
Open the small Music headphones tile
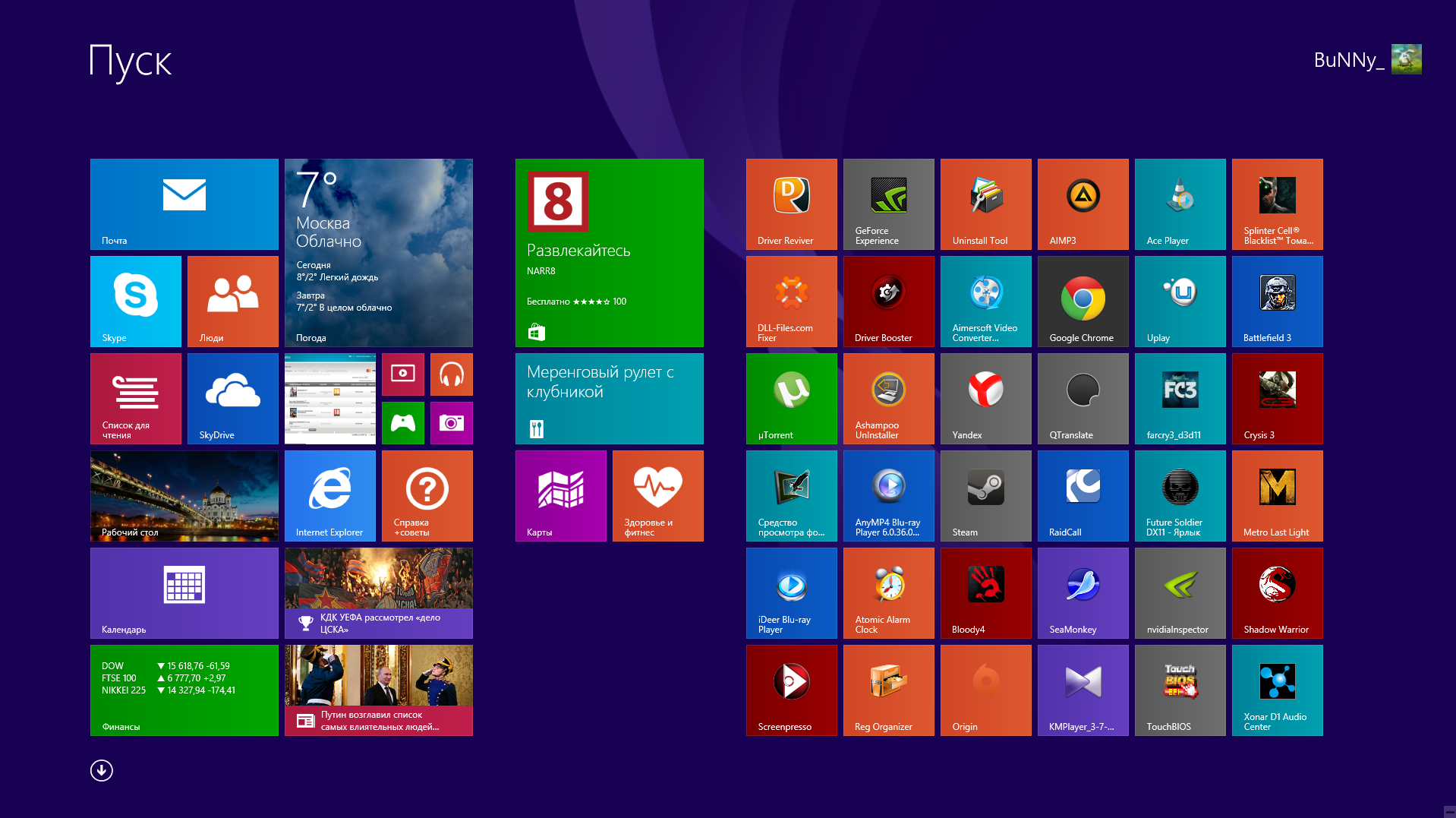[452, 374]
